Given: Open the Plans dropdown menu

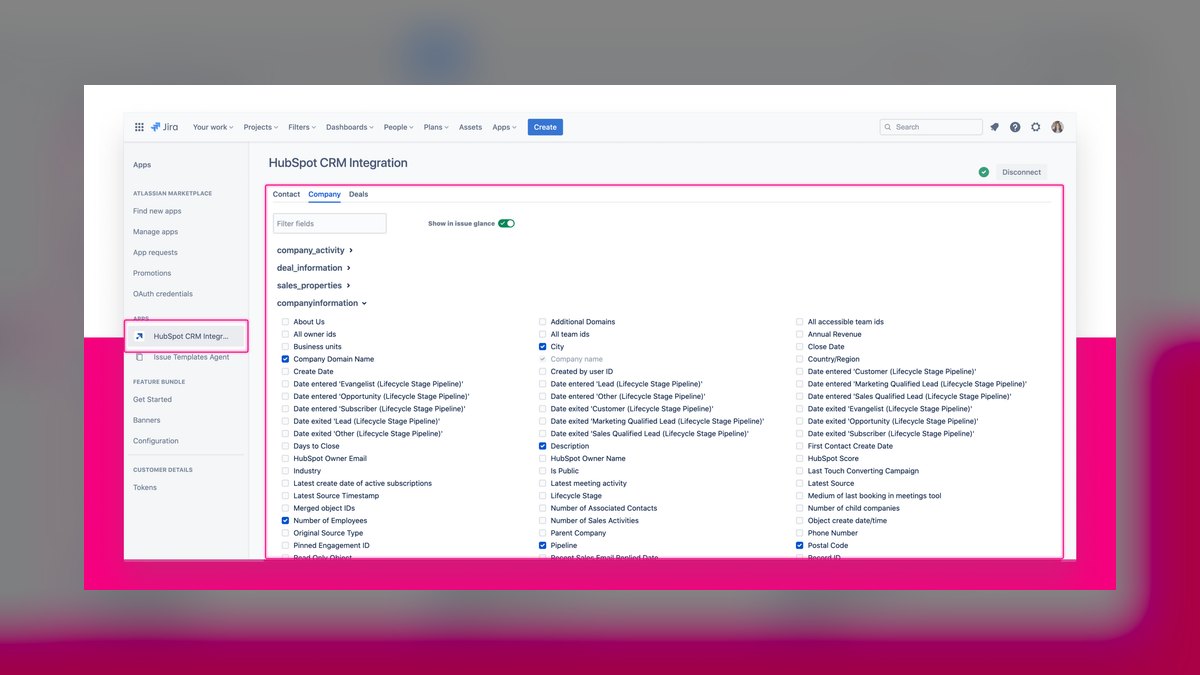Looking at the screenshot, I should (x=437, y=127).
